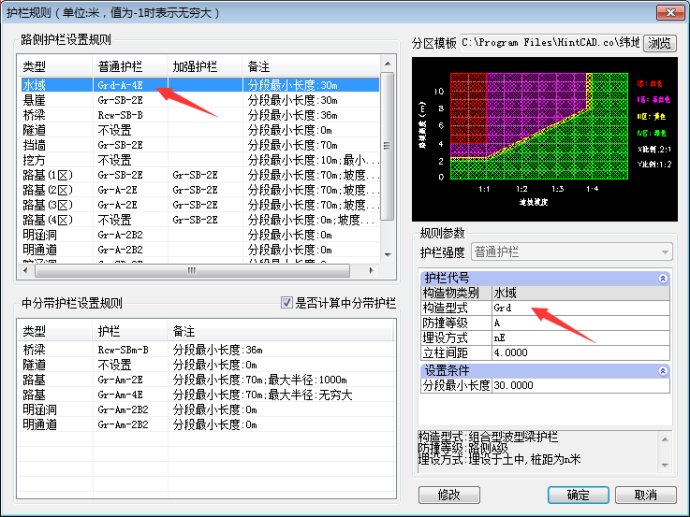Toggle 是否计算中分带护栏 checkbox
This screenshot has height=517, width=690.
(x=288, y=303)
